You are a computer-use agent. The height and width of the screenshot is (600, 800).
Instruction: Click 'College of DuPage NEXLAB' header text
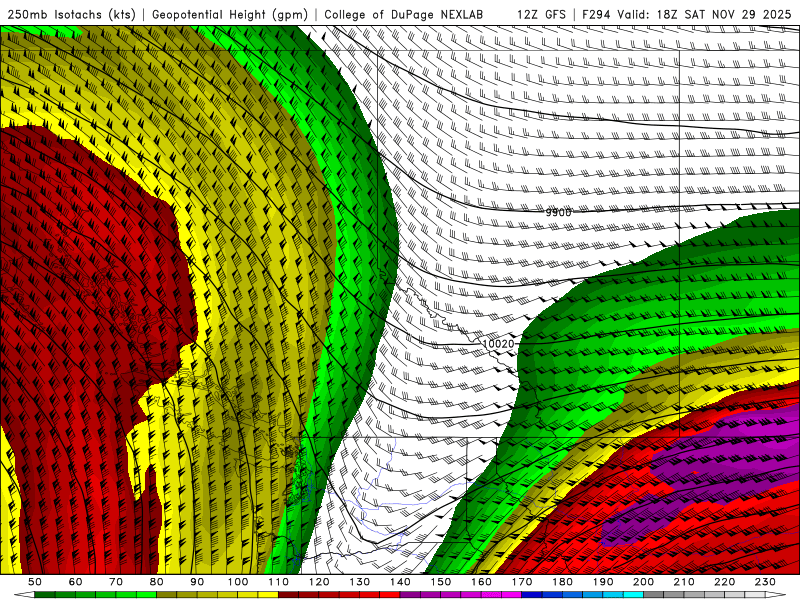tap(404, 14)
